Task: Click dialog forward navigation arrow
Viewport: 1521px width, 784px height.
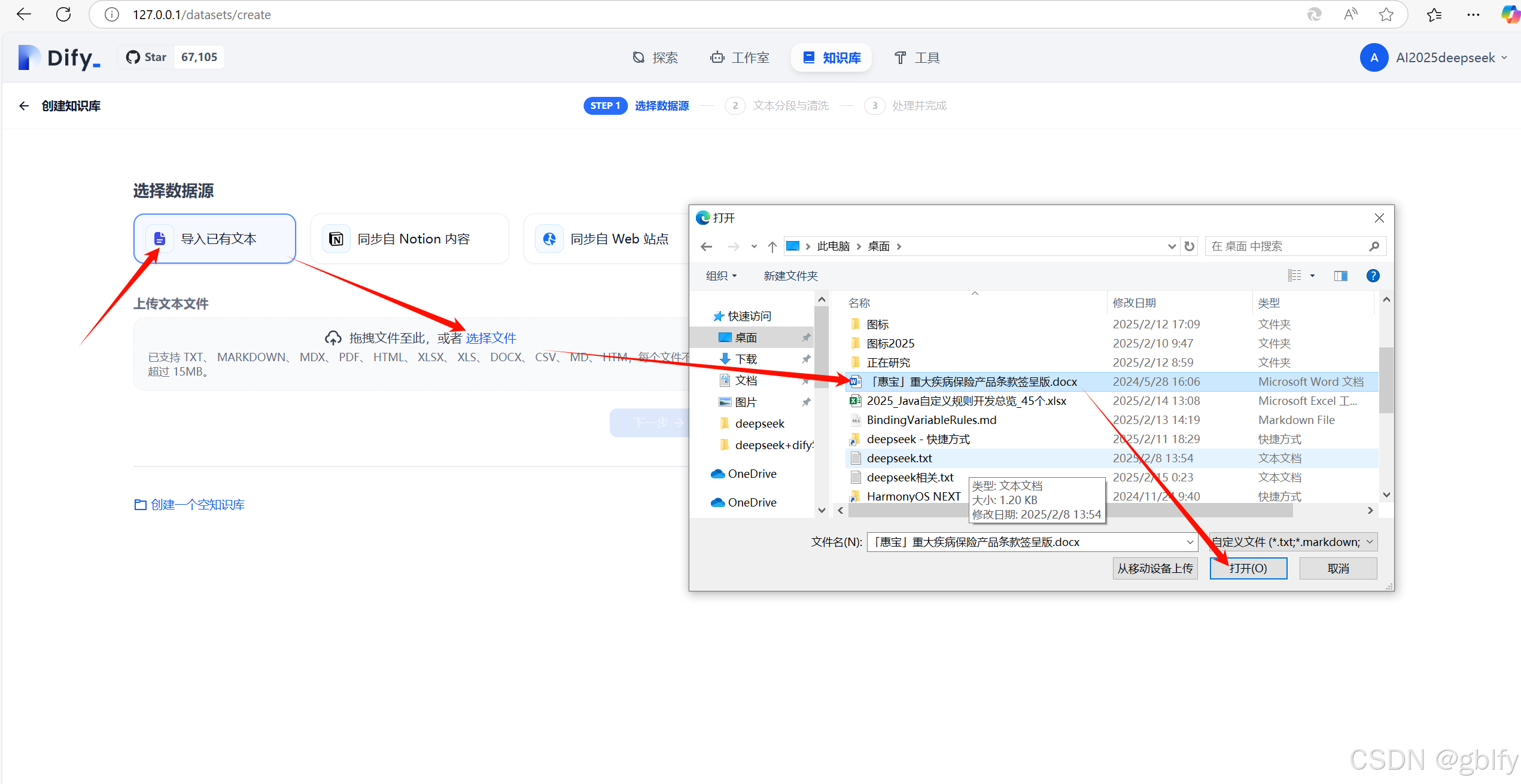Action: pyautogui.click(x=734, y=246)
